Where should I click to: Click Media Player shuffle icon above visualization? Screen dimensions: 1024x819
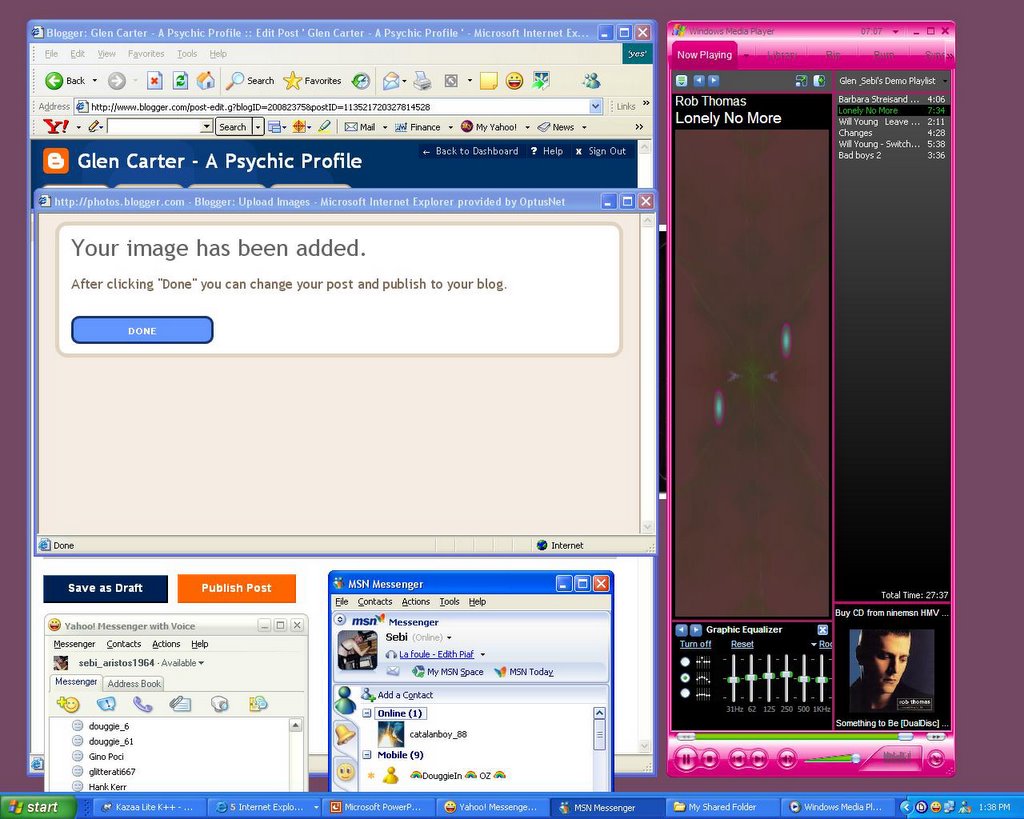point(801,80)
